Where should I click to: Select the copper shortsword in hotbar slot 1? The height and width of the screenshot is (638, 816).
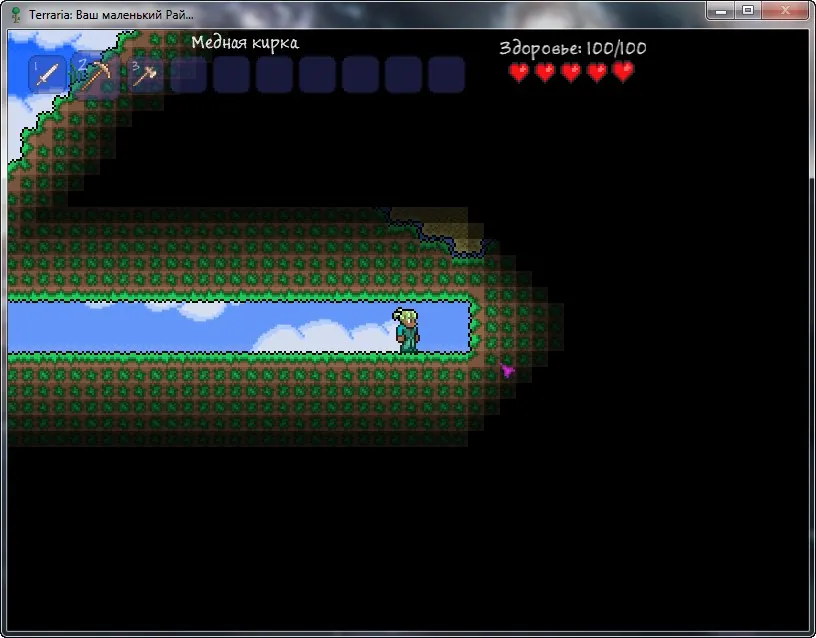[x=47, y=74]
